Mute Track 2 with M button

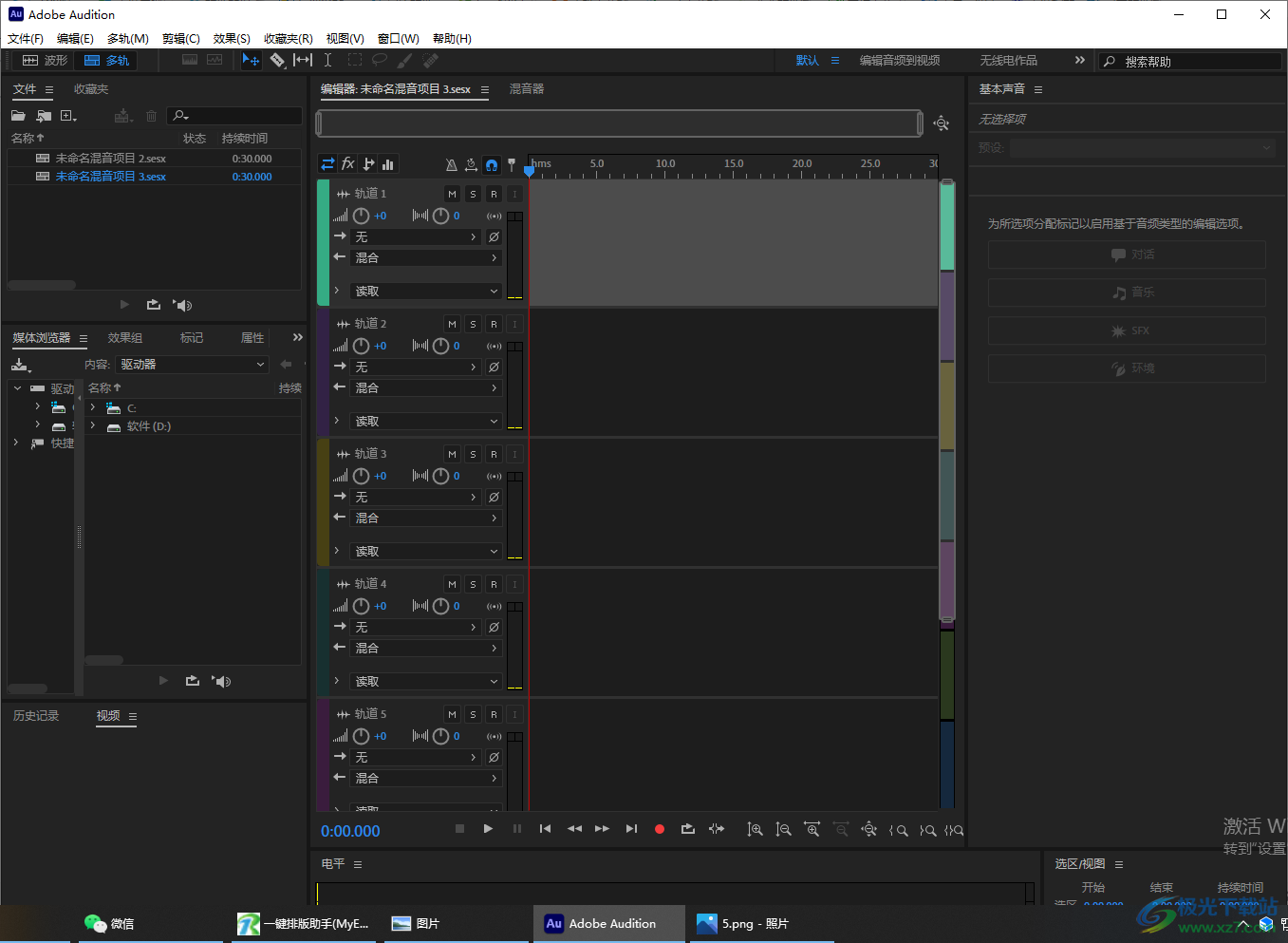(x=452, y=324)
